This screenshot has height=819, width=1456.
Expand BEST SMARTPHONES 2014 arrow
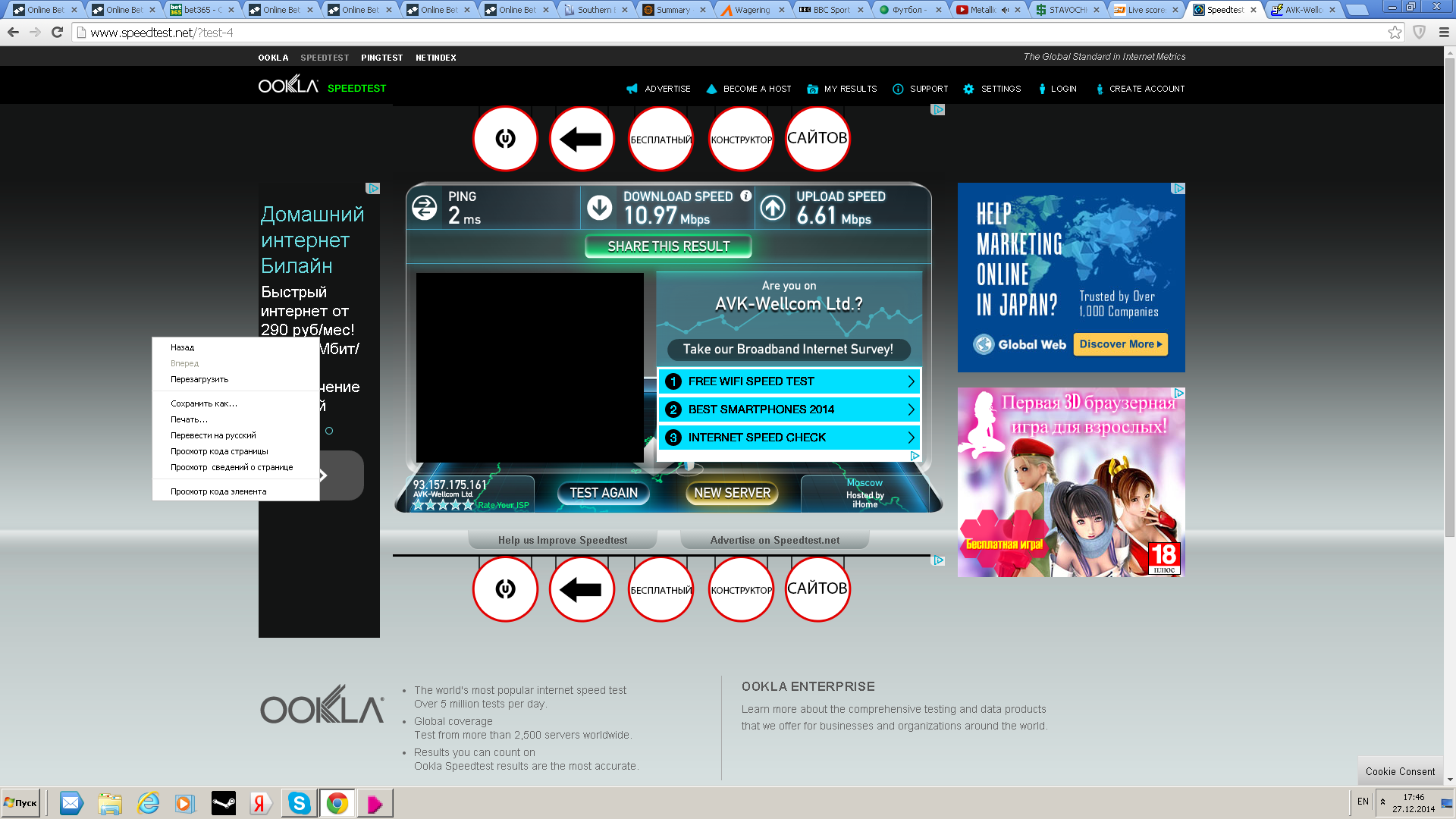pos(912,409)
